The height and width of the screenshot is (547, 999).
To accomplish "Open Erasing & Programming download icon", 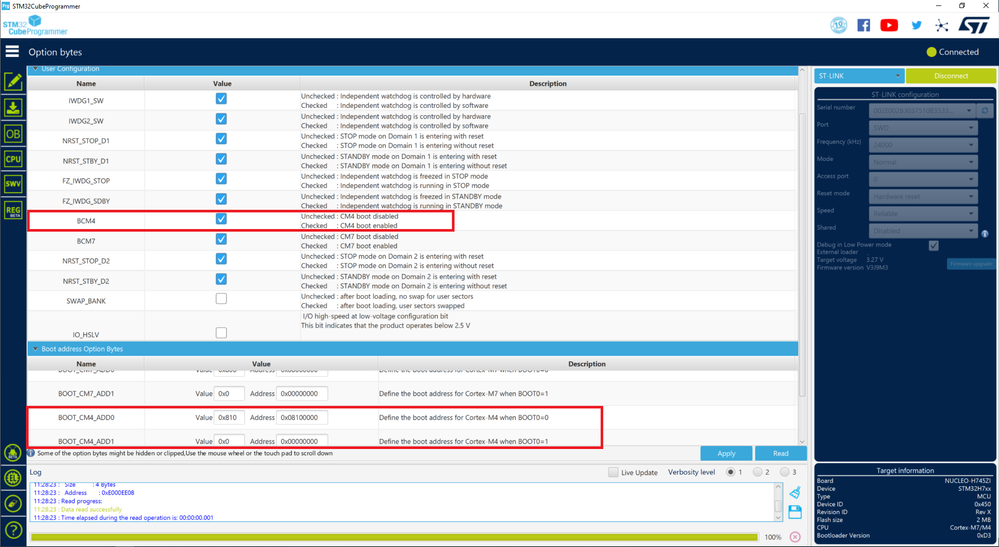I will pyautogui.click(x=13, y=108).
